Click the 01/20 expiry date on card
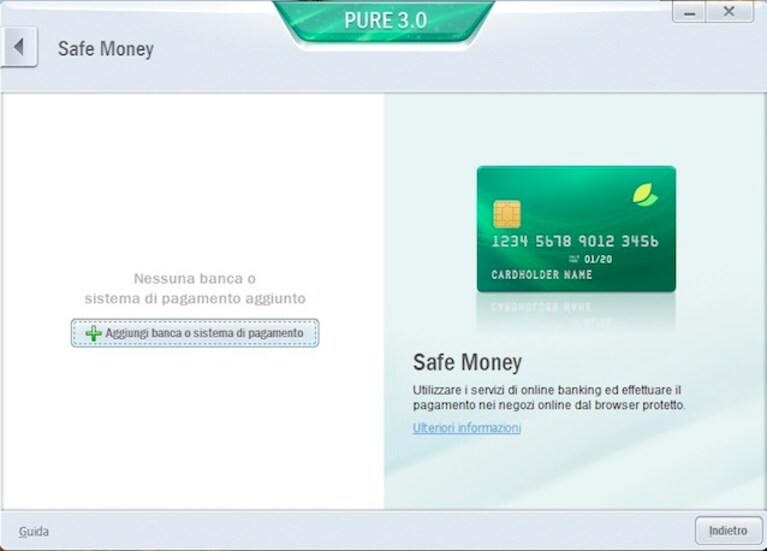 (598, 259)
